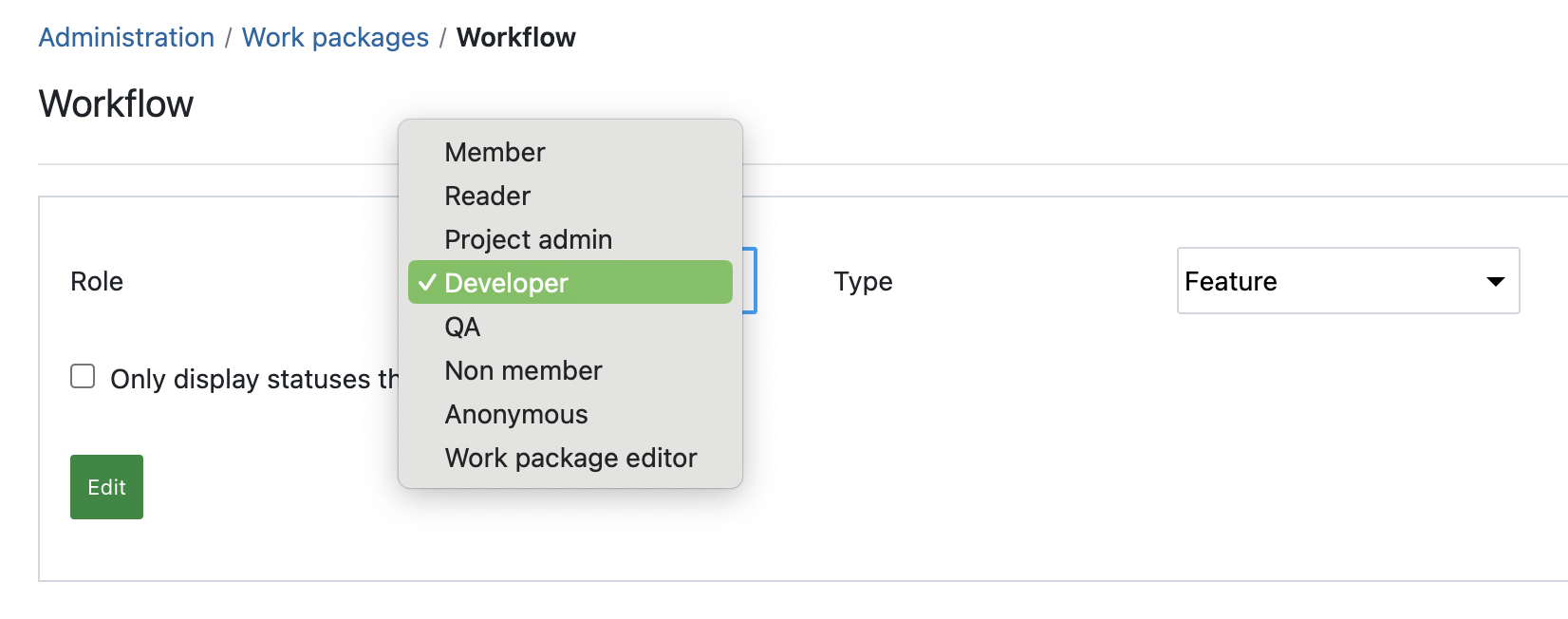Viewport: 1568px width, 619px height.
Task: Click the Role field label
Action: click(97, 281)
